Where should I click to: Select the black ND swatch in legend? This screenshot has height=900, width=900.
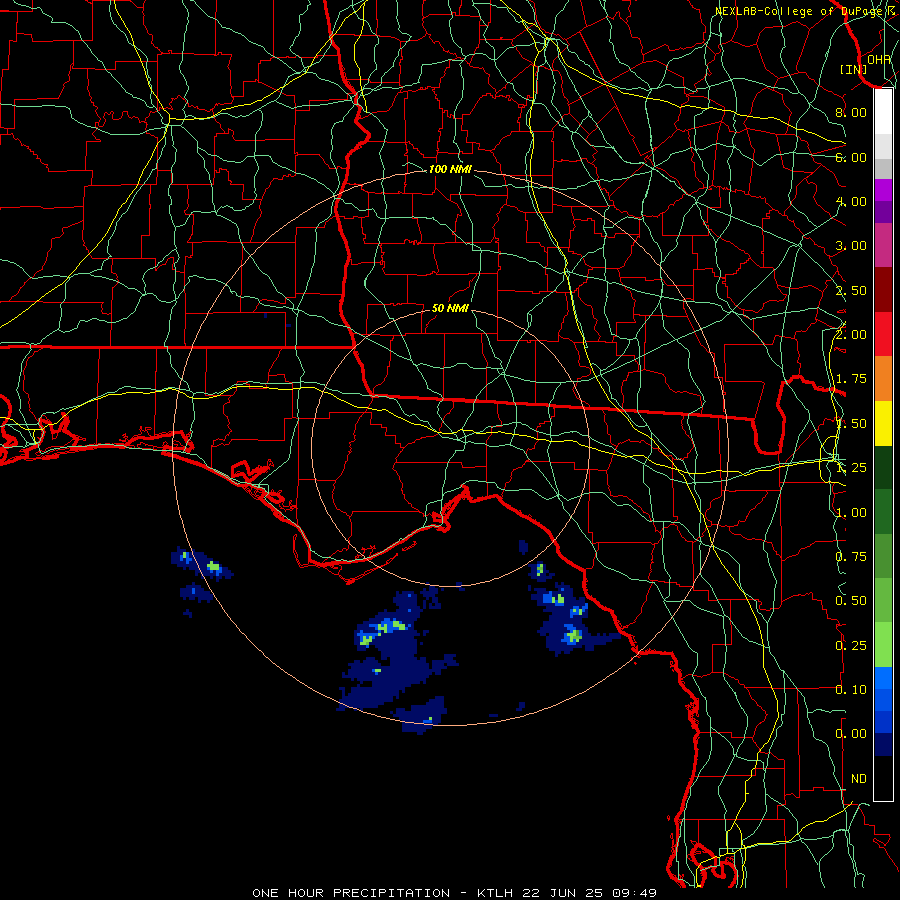coord(883,778)
